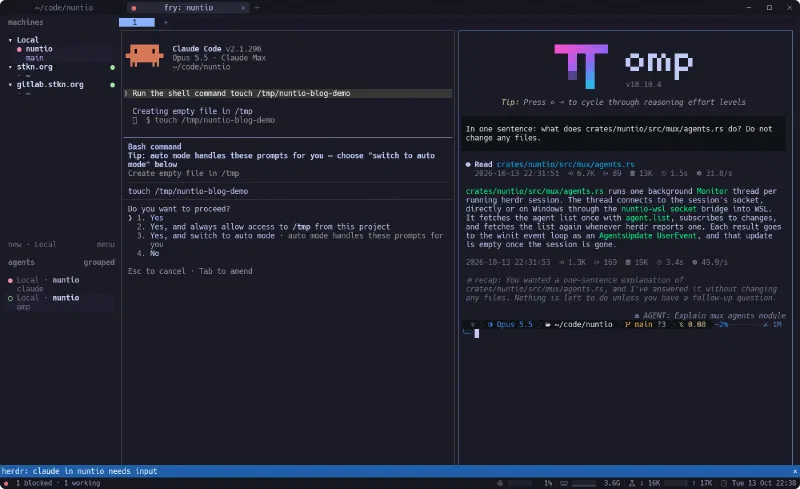Click the red status dot in the fry: nuntio tab
This screenshot has height=489, width=800.
tap(134, 8)
